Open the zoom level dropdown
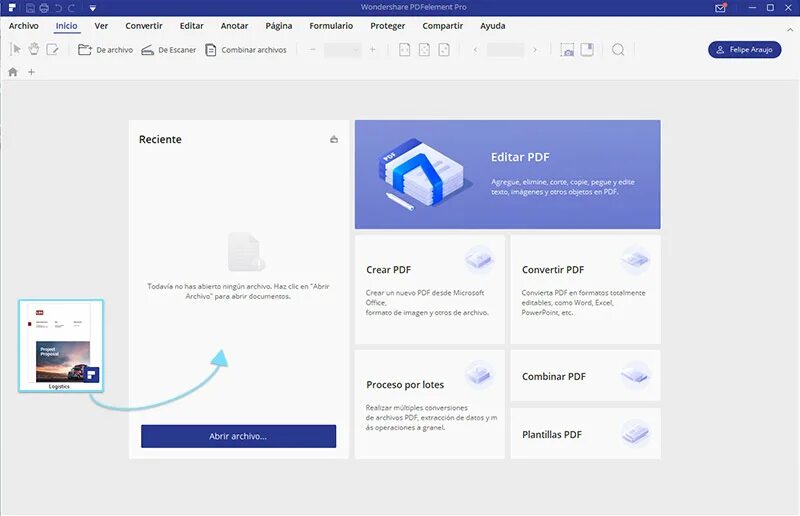 click(342, 50)
